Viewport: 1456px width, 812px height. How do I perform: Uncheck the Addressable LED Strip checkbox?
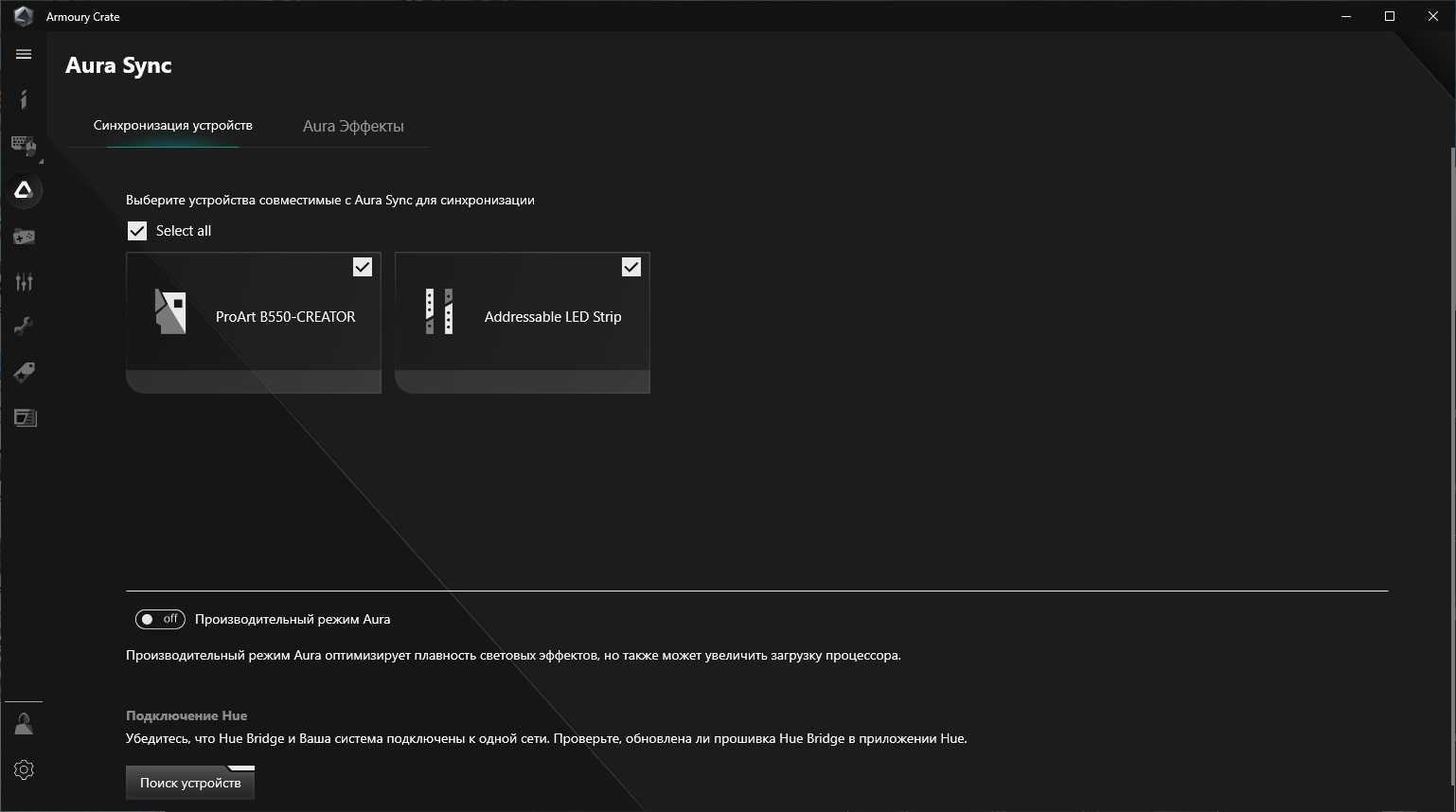pos(631,268)
